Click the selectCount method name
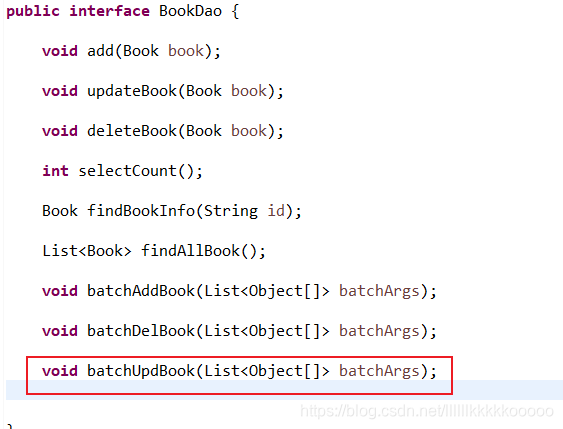 point(127,171)
